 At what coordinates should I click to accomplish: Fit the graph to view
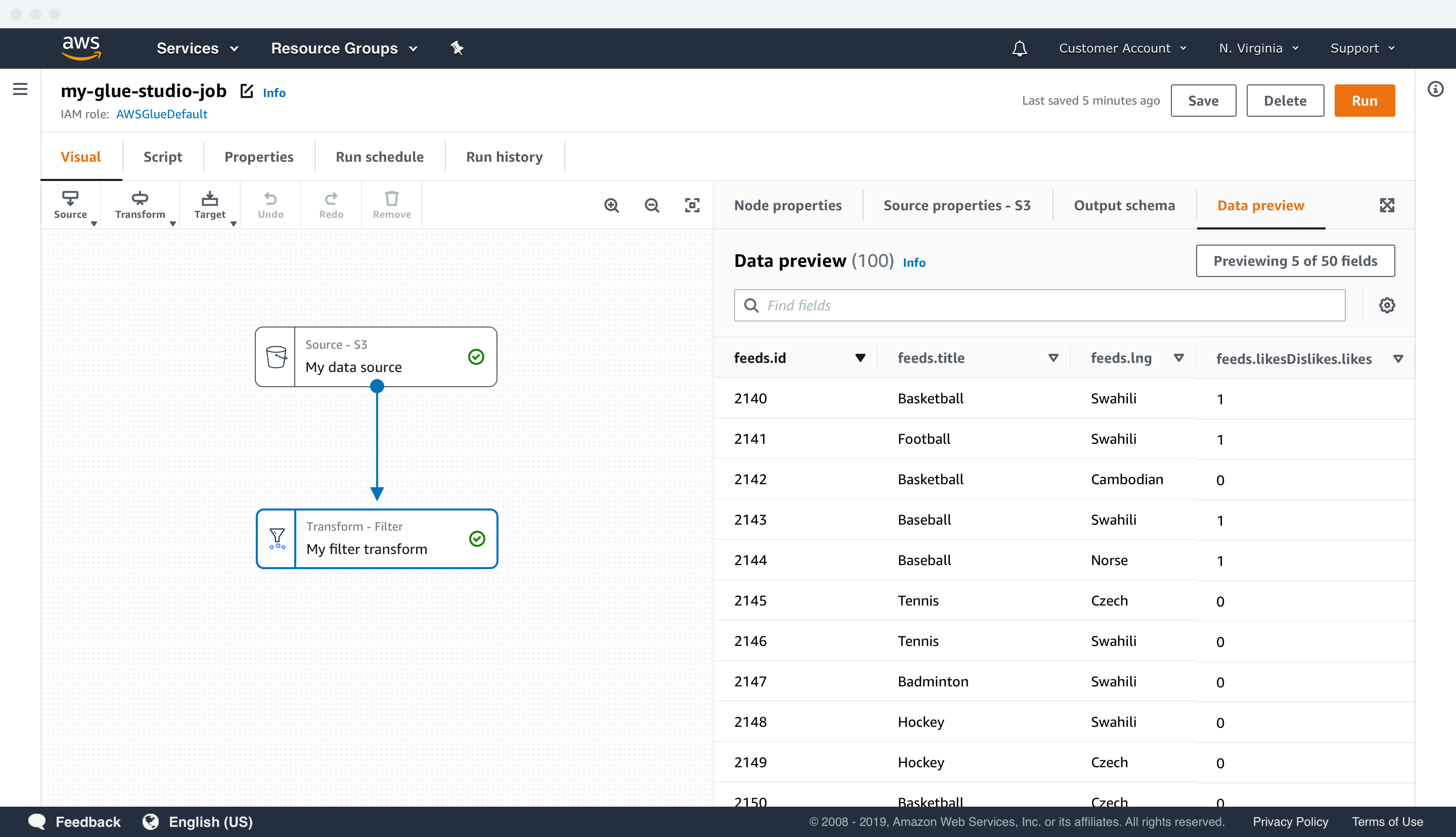click(692, 205)
